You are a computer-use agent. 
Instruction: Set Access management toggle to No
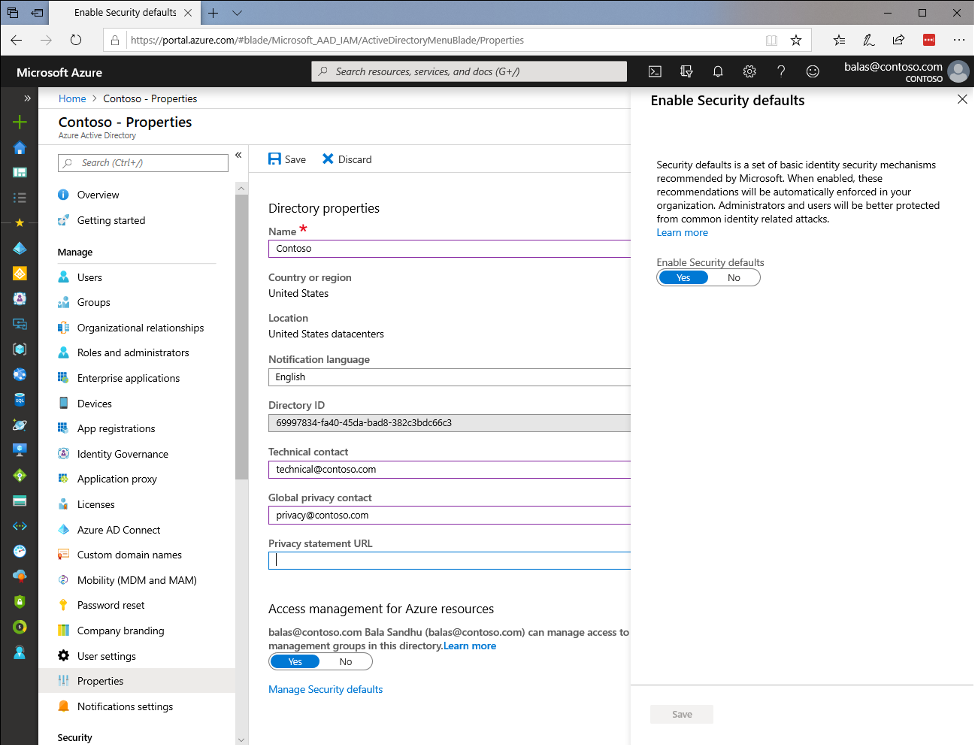tap(346, 662)
